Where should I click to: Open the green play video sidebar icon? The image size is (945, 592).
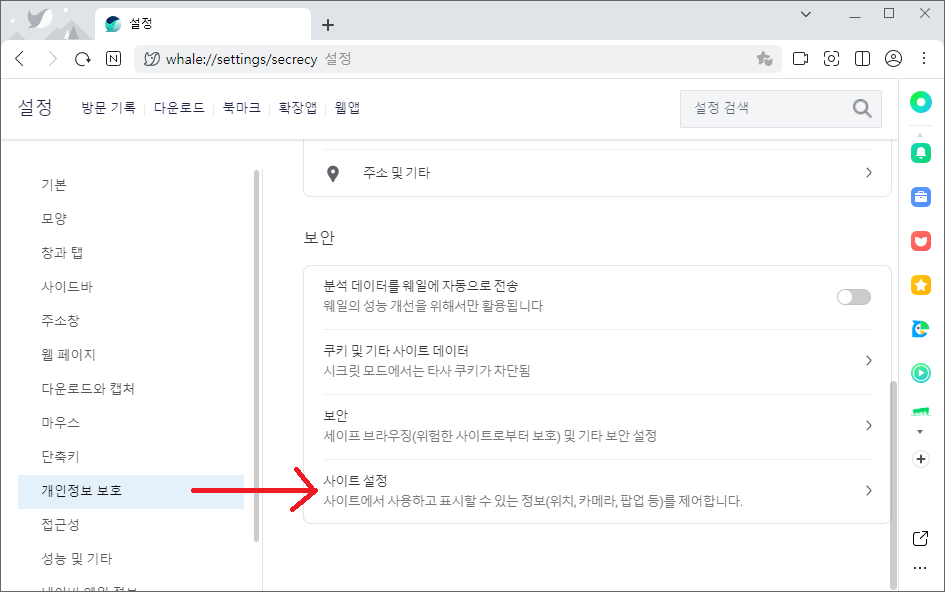(x=920, y=372)
